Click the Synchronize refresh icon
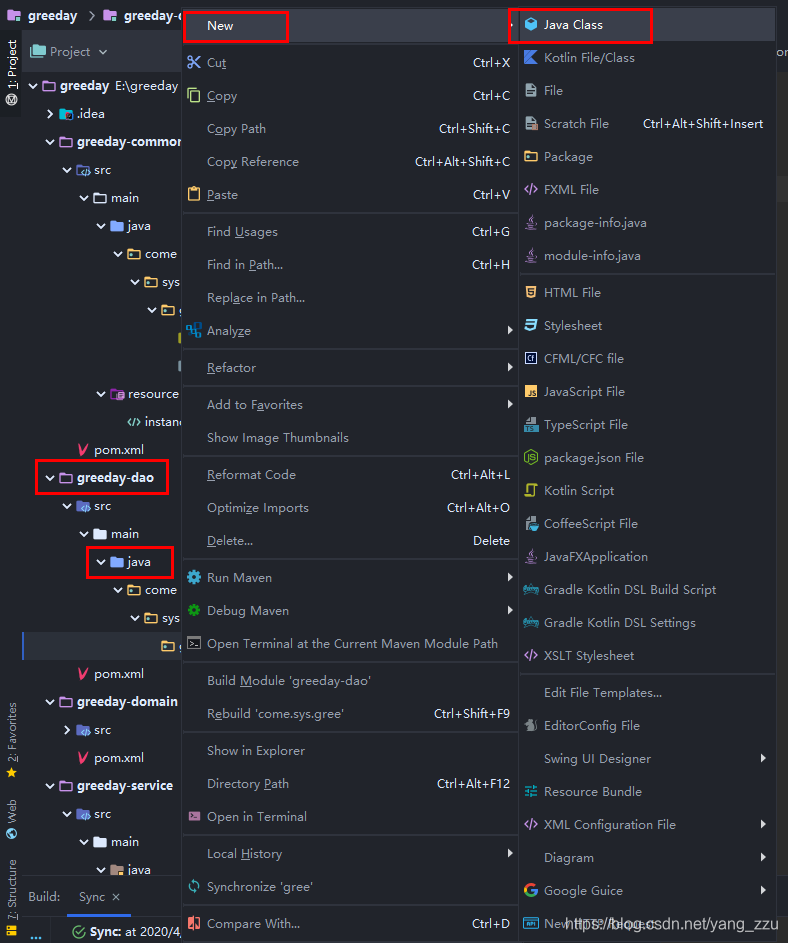Screen dimensions: 788x943 (194, 886)
